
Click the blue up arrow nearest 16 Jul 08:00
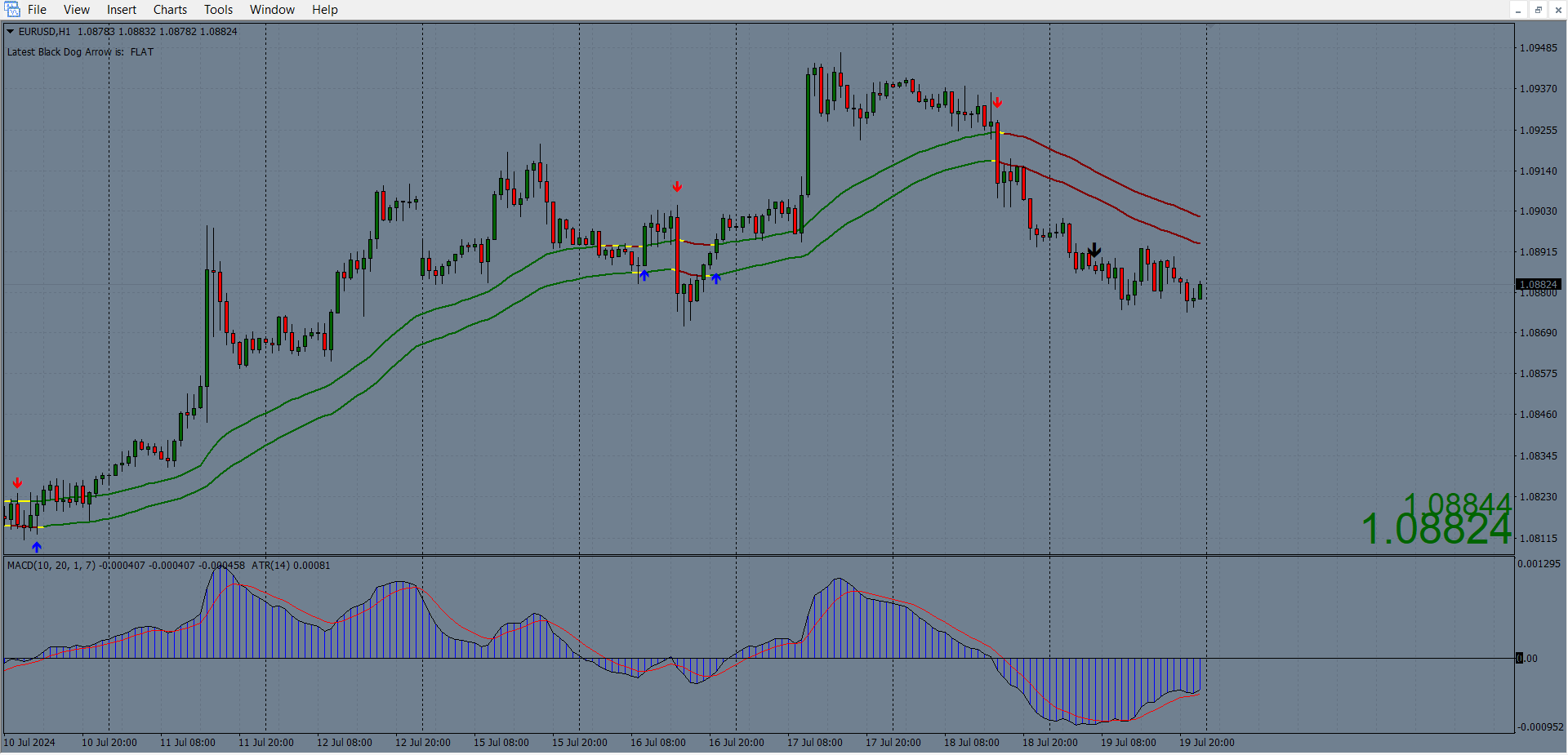click(x=644, y=276)
